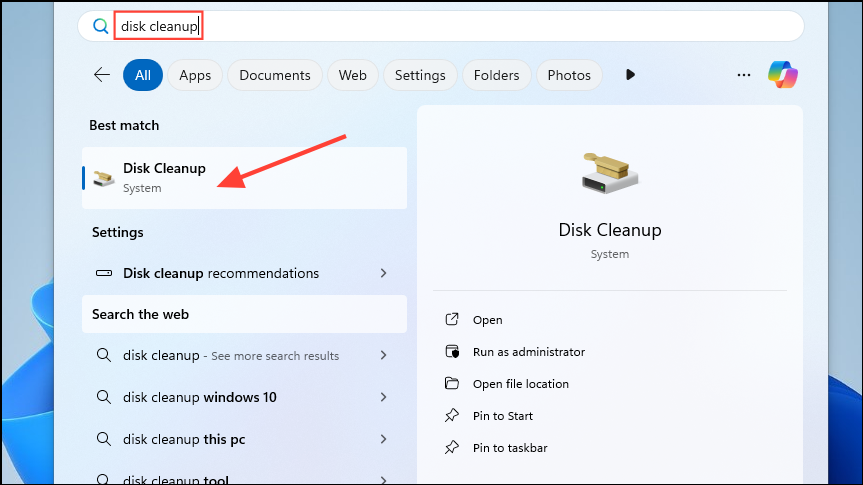The height and width of the screenshot is (485, 863).
Task: Expand Disk cleanup recommendations chevron
Action: pos(384,273)
